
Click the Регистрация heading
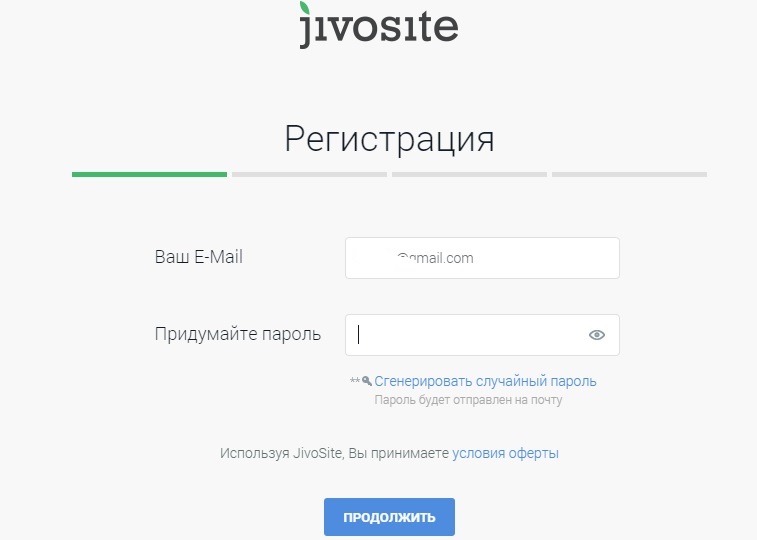pos(389,139)
